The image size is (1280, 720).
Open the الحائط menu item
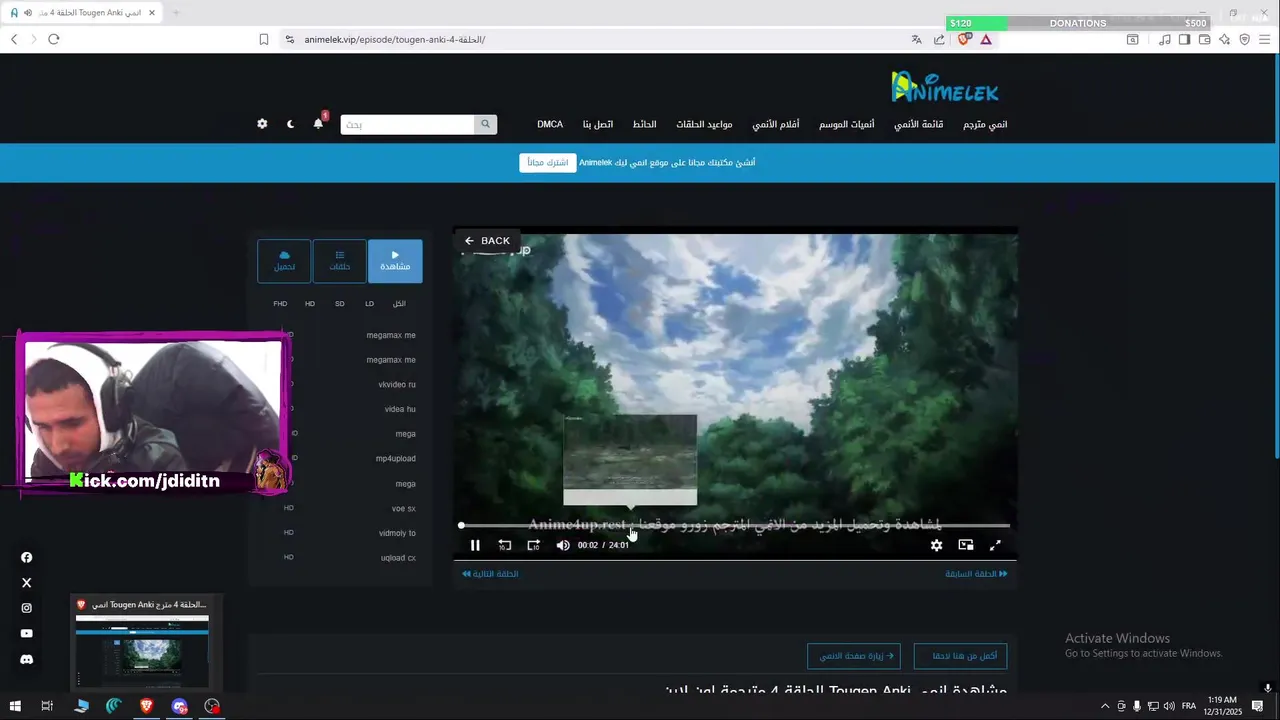(644, 124)
